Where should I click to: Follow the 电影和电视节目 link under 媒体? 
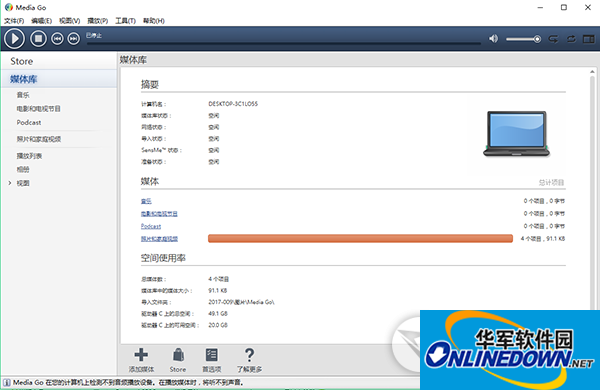click(x=159, y=214)
